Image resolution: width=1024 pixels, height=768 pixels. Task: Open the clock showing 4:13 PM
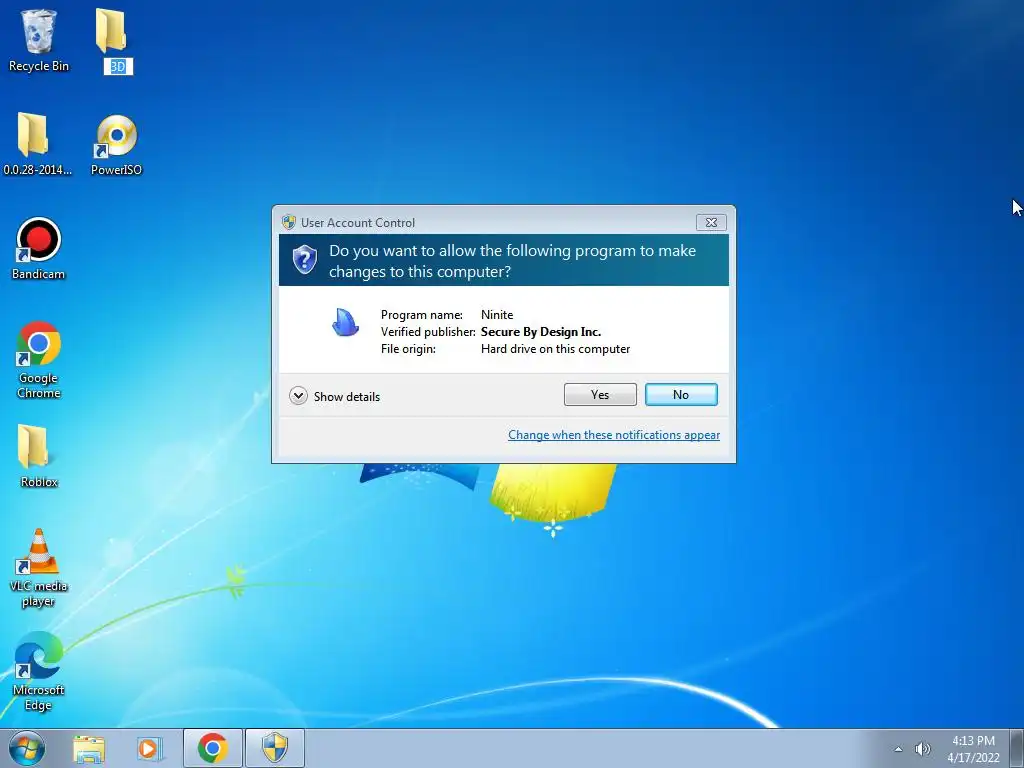pos(973,749)
